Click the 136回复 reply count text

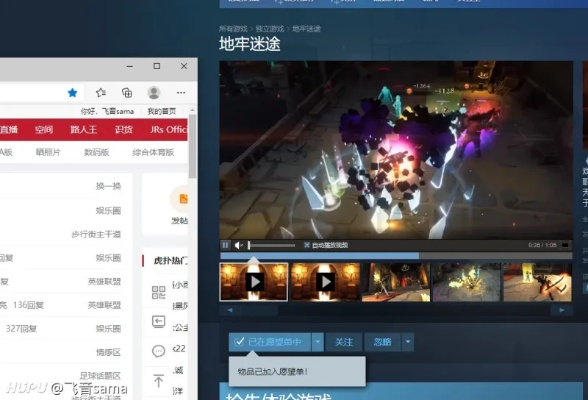pos(28,305)
